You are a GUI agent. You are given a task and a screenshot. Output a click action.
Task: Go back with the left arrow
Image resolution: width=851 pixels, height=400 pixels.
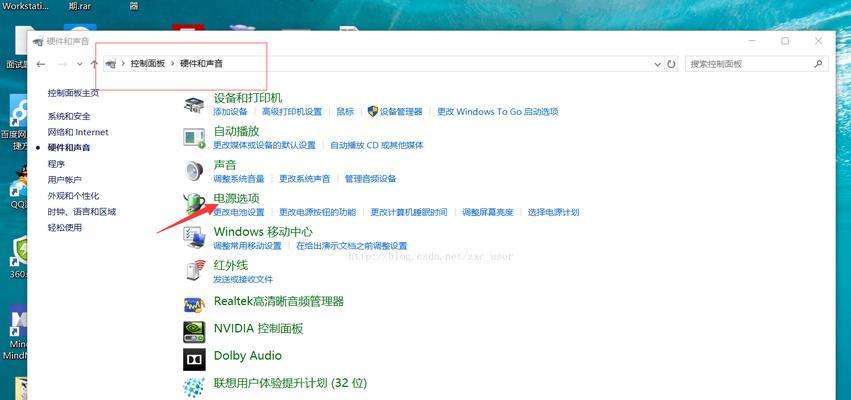point(41,64)
